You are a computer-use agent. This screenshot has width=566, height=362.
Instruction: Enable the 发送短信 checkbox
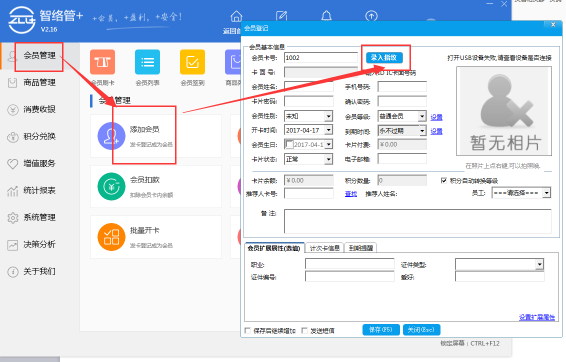(x=305, y=330)
